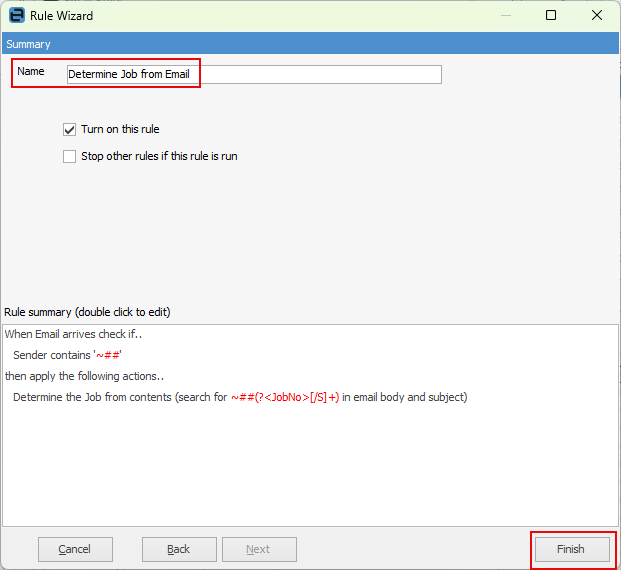Click 'When Email arrives check if..' line
This screenshot has width=621, height=570.
point(73,334)
